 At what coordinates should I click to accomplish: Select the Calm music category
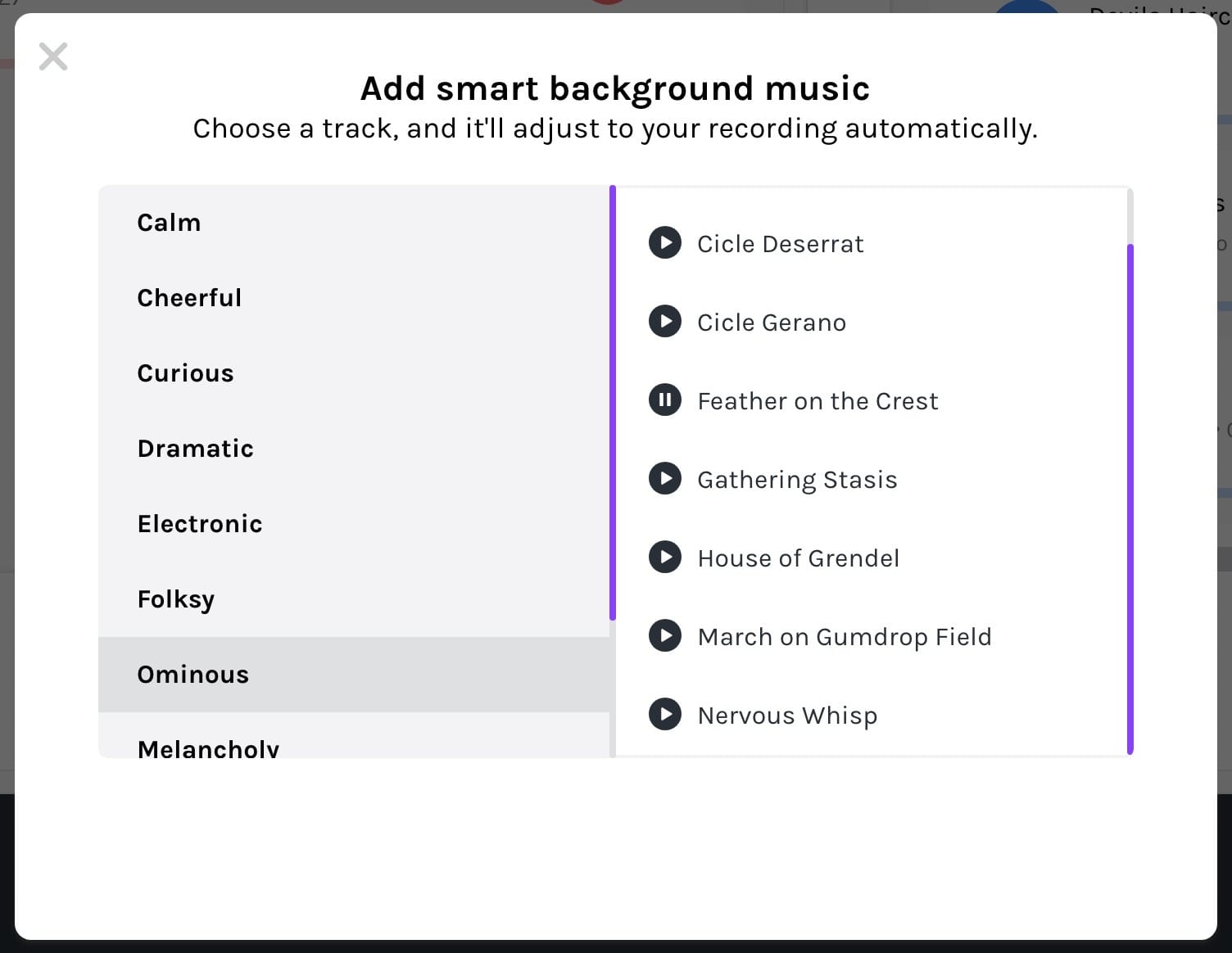pos(169,222)
